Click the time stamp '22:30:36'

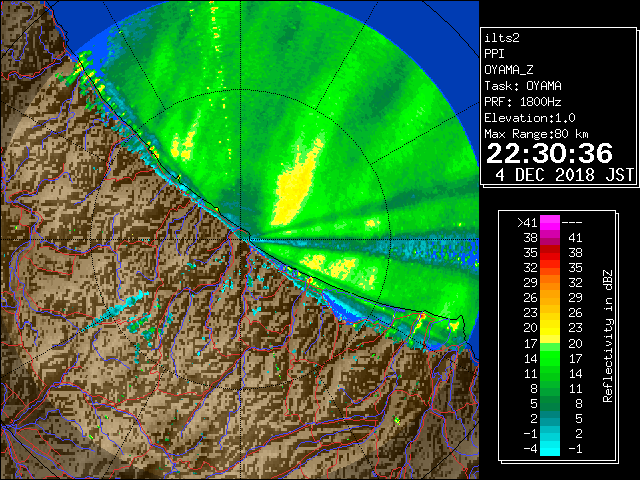(549, 153)
